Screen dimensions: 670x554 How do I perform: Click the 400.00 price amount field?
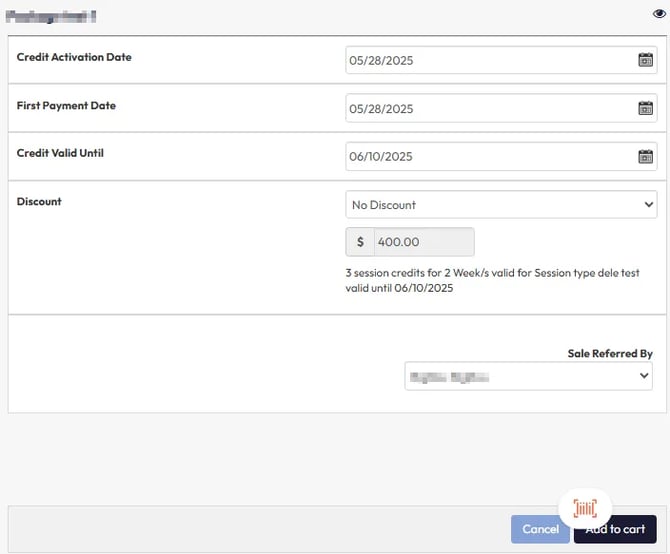pos(423,242)
